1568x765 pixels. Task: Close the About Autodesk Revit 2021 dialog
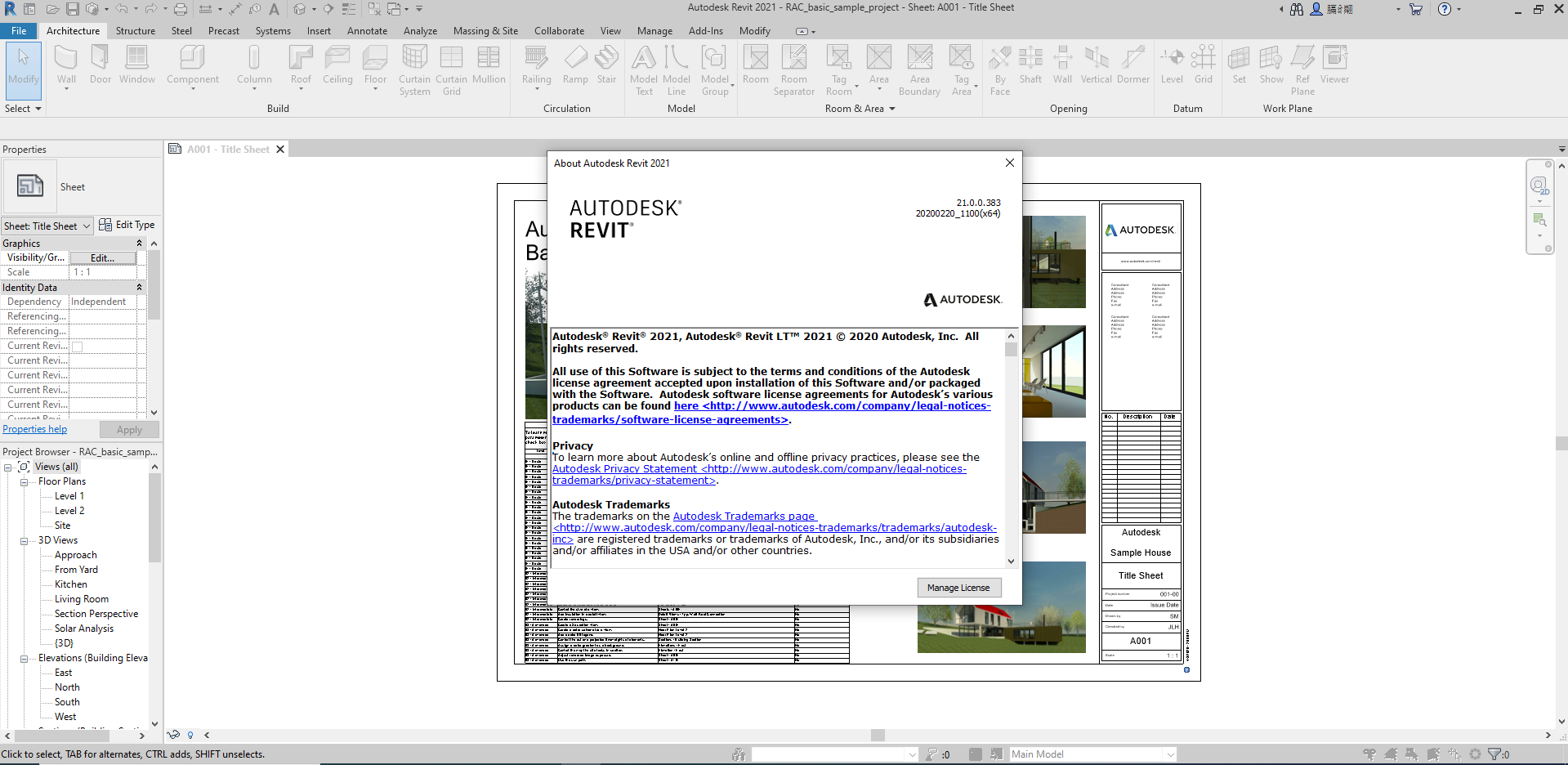click(x=1010, y=163)
